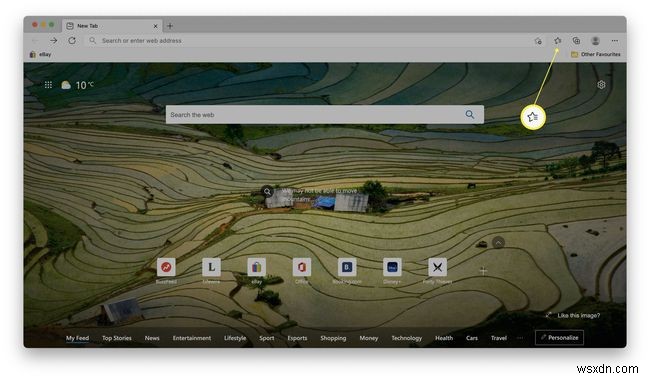Viewport: 650px width, 379px height.
Task: Reload the page with the refresh icon
Action: pyautogui.click(x=72, y=41)
